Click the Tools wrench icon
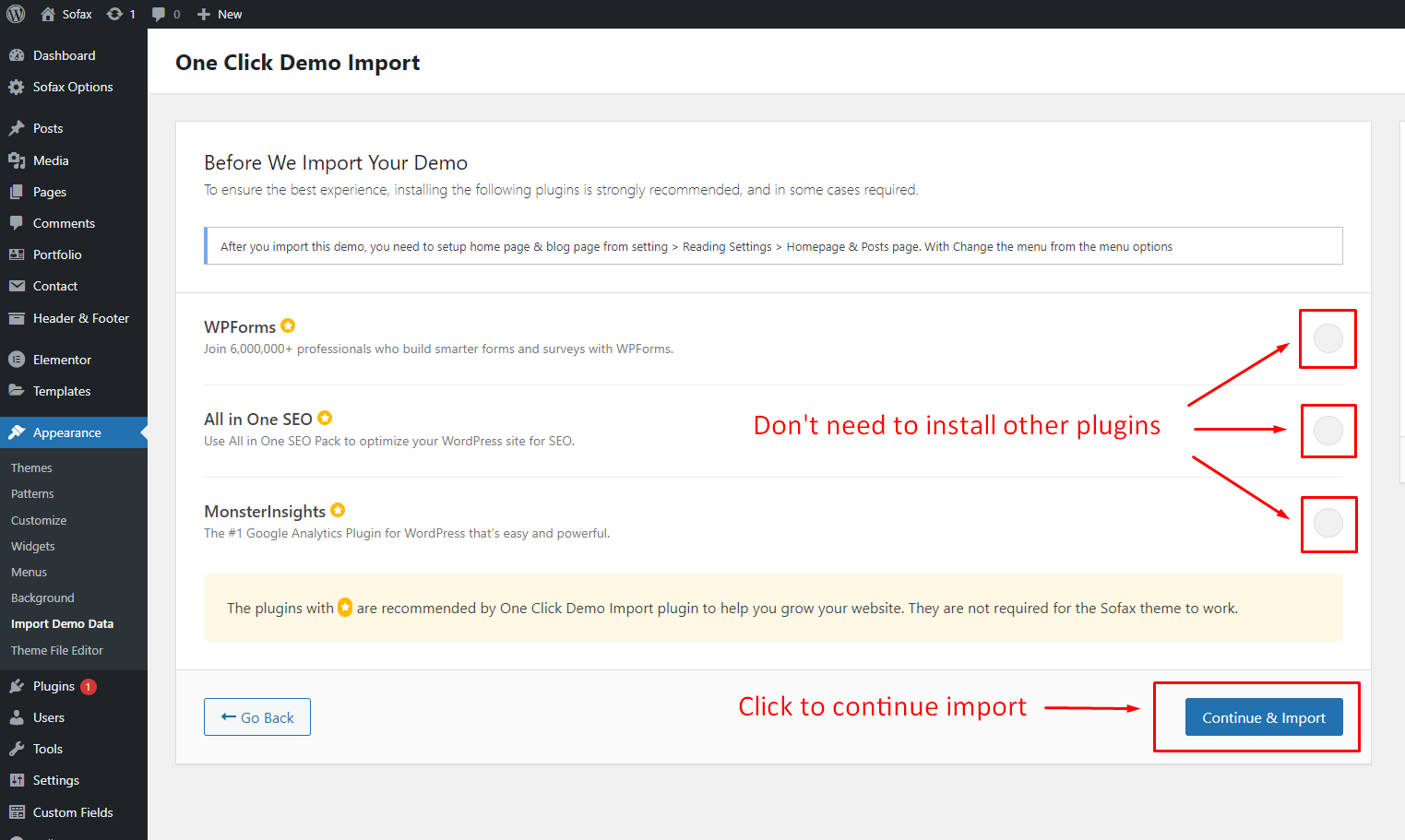1405x840 pixels. pos(17,749)
